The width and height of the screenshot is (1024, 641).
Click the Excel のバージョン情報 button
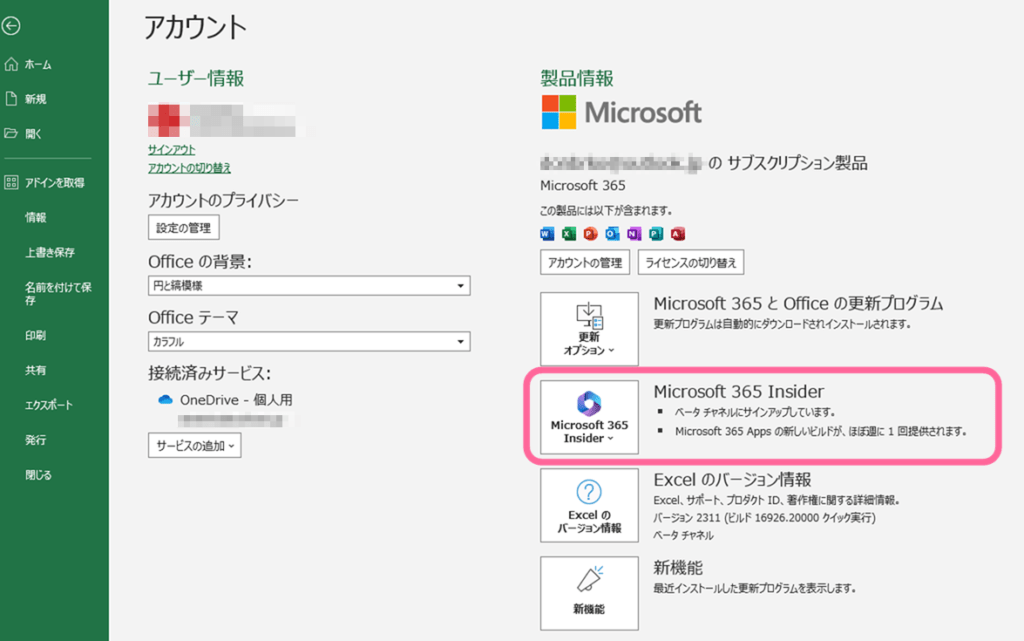(589, 505)
